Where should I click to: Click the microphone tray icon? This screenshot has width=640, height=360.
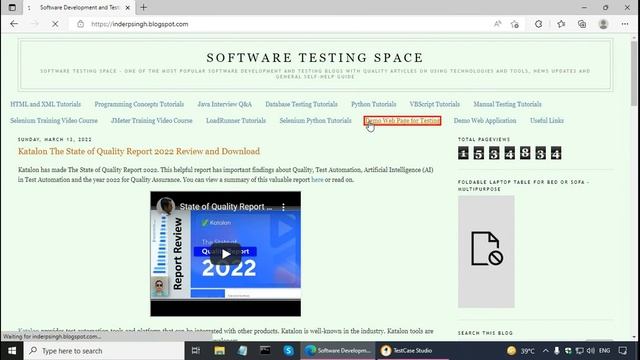coord(557,351)
